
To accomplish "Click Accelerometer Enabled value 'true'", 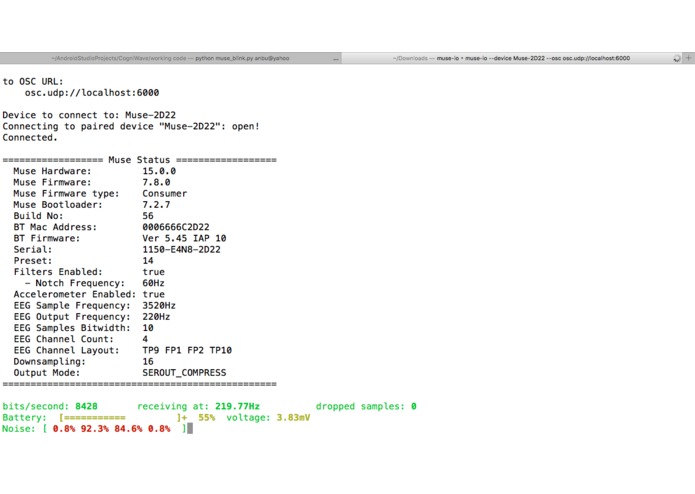I will [x=153, y=294].
